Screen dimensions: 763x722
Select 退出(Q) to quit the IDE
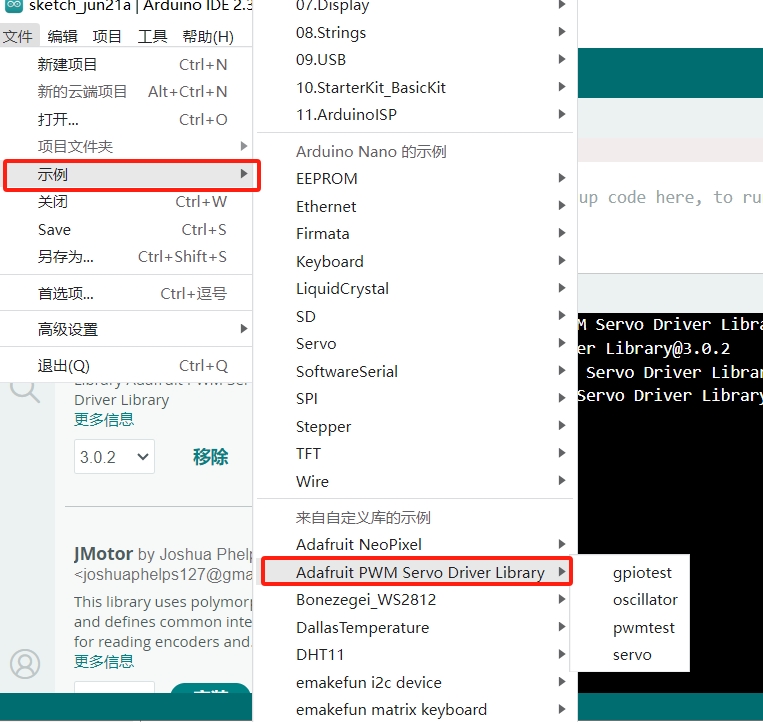[64, 366]
